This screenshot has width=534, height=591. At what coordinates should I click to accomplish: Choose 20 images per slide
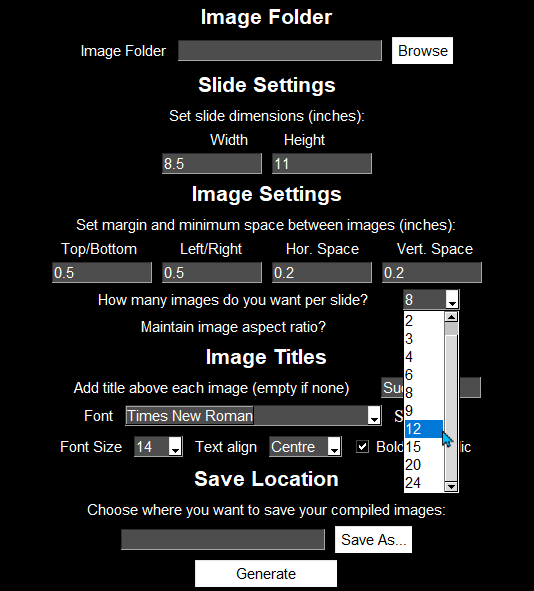pyautogui.click(x=424, y=465)
